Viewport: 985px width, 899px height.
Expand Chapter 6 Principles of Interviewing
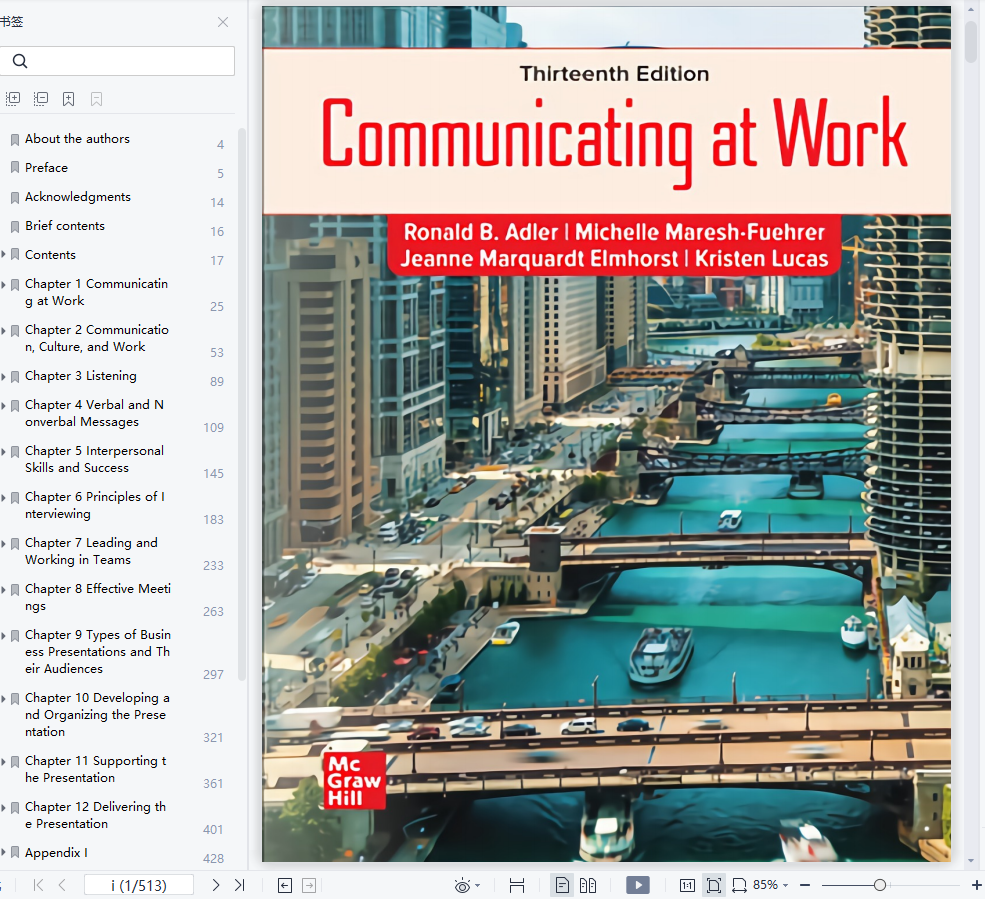tap(4, 497)
